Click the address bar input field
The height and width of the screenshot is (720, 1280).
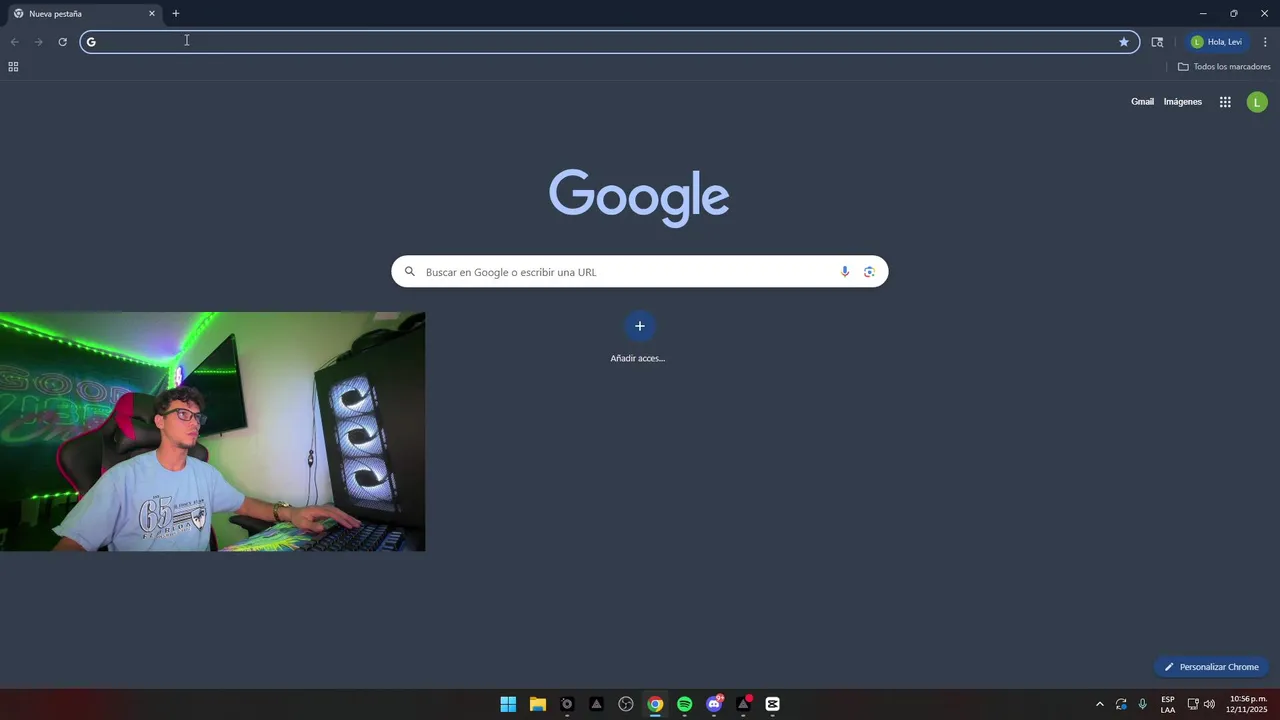610,42
